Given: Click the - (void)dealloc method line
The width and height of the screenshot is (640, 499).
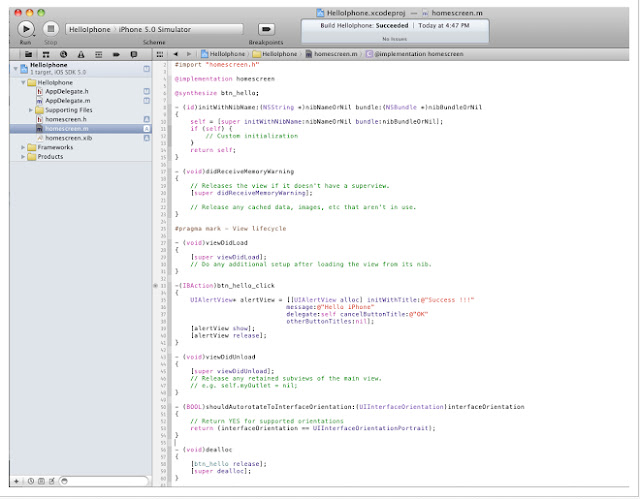Looking at the screenshot, I should pos(203,450).
